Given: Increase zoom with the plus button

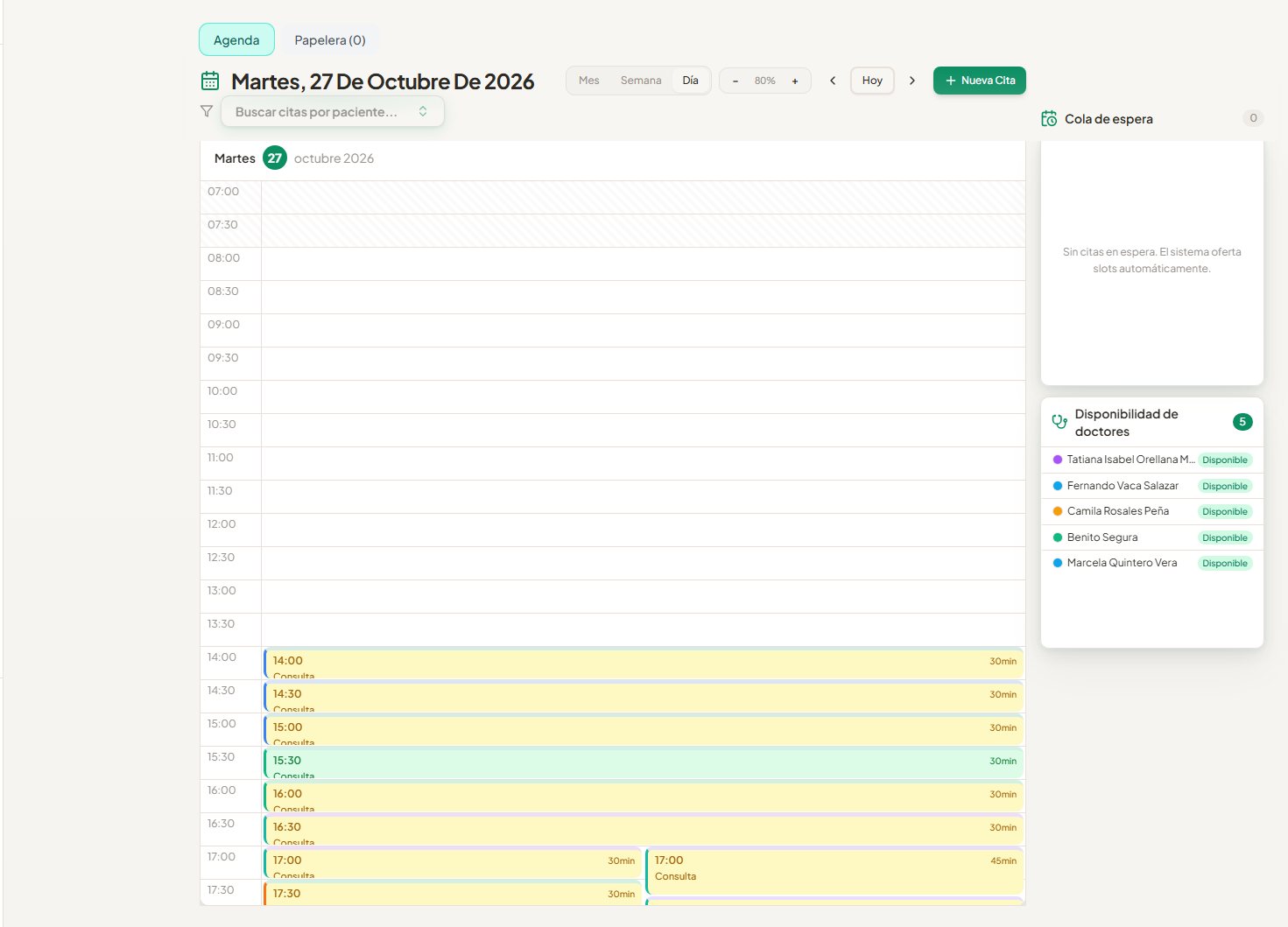Looking at the screenshot, I should (x=795, y=81).
